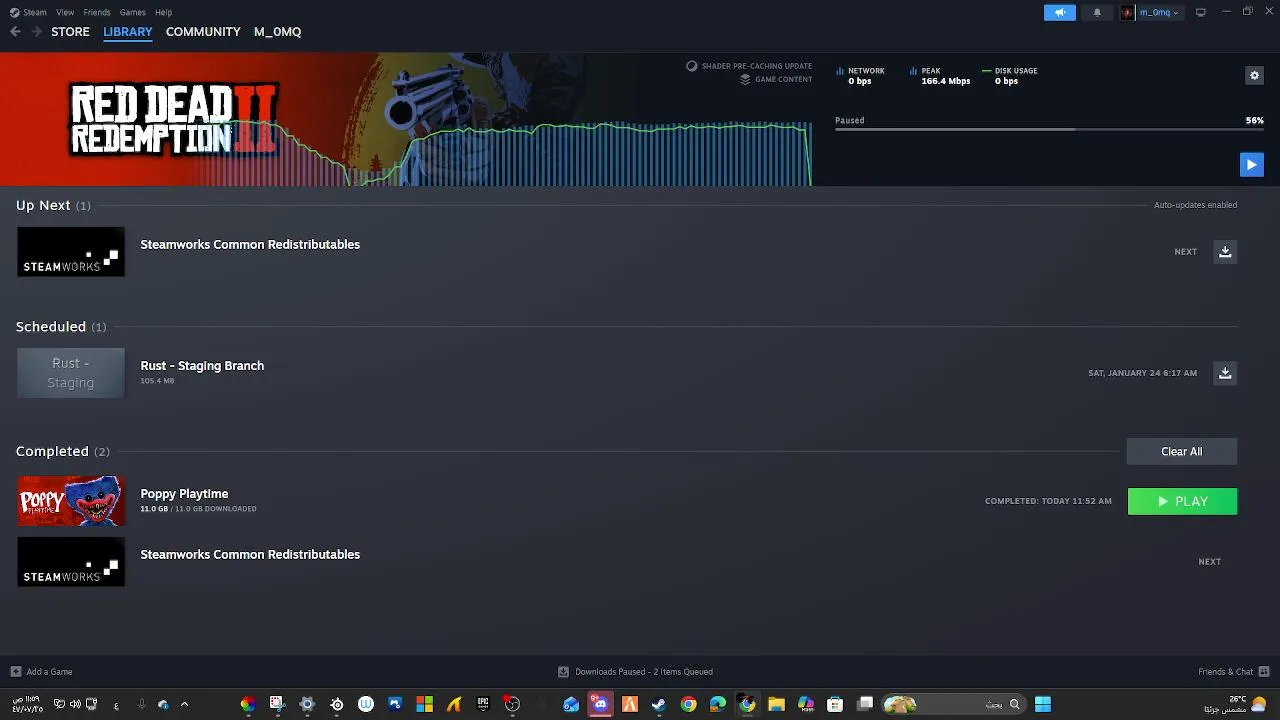Resume the paused Red Dead Redemption download

point(1251,165)
